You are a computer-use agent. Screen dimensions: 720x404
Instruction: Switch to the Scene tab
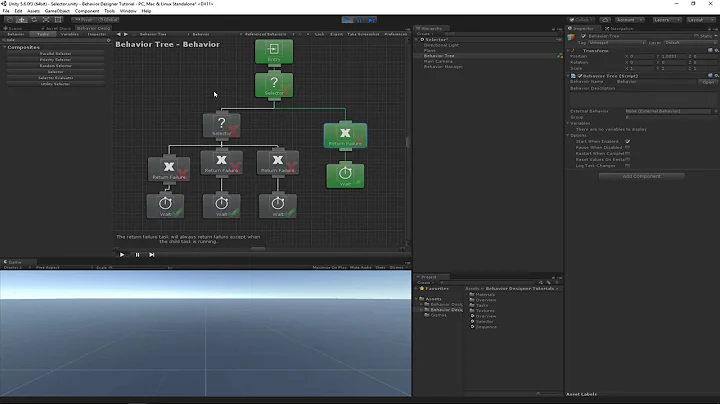pyautogui.click(x=13, y=28)
